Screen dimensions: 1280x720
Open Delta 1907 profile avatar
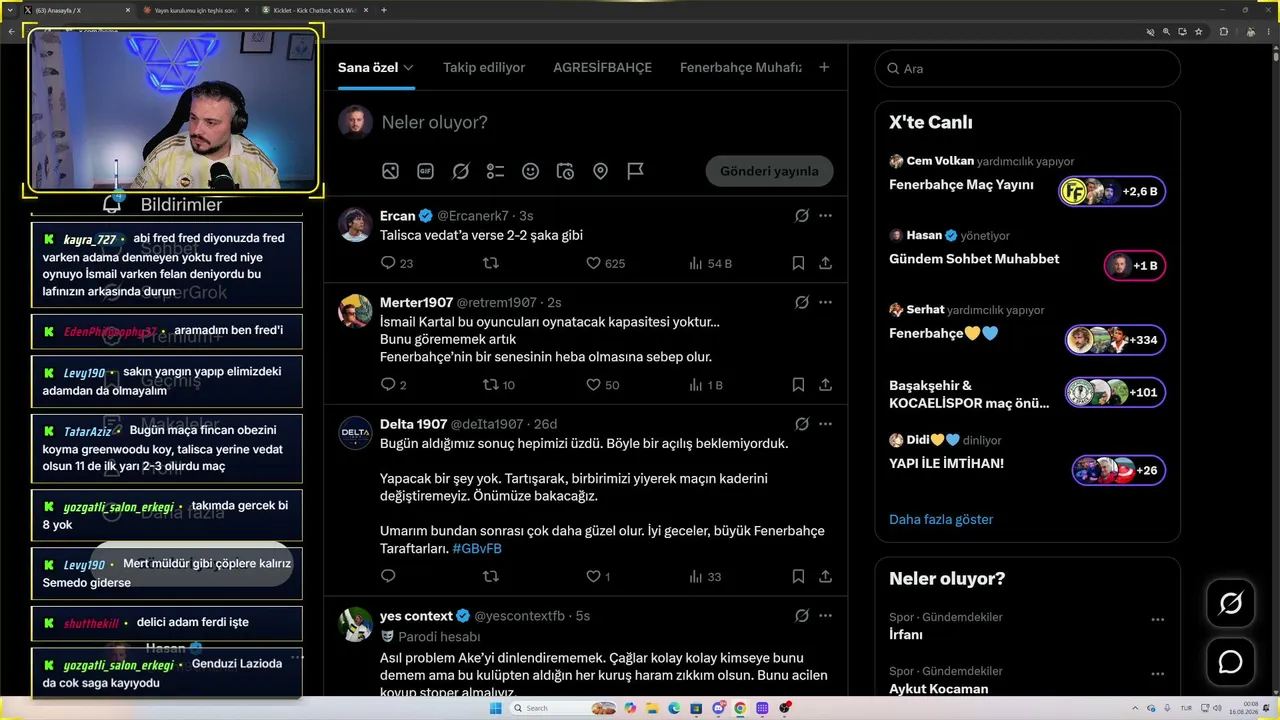pos(355,432)
